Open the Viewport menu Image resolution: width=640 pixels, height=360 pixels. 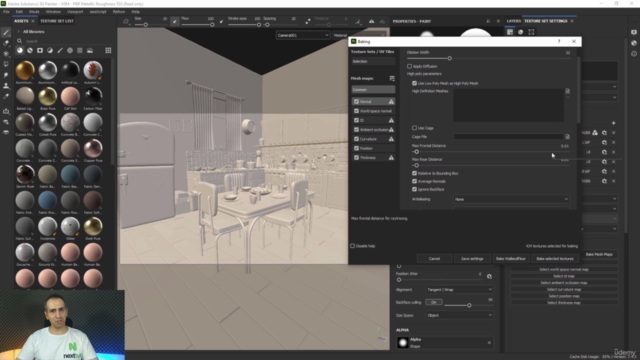point(75,12)
